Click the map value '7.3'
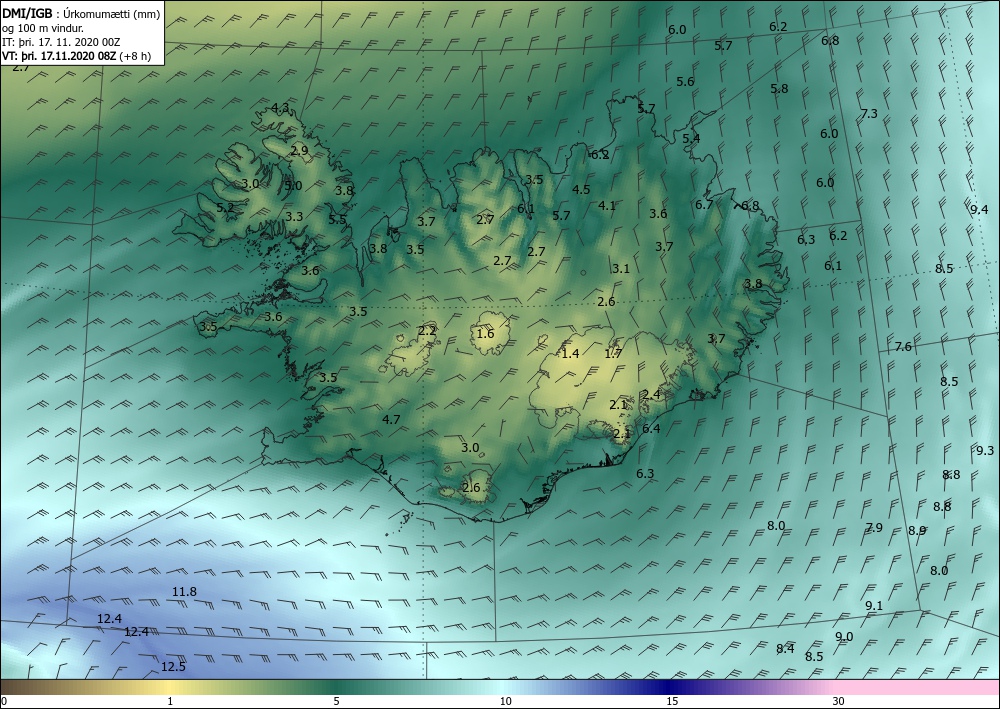The image size is (1000, 709). pos(869,114)
